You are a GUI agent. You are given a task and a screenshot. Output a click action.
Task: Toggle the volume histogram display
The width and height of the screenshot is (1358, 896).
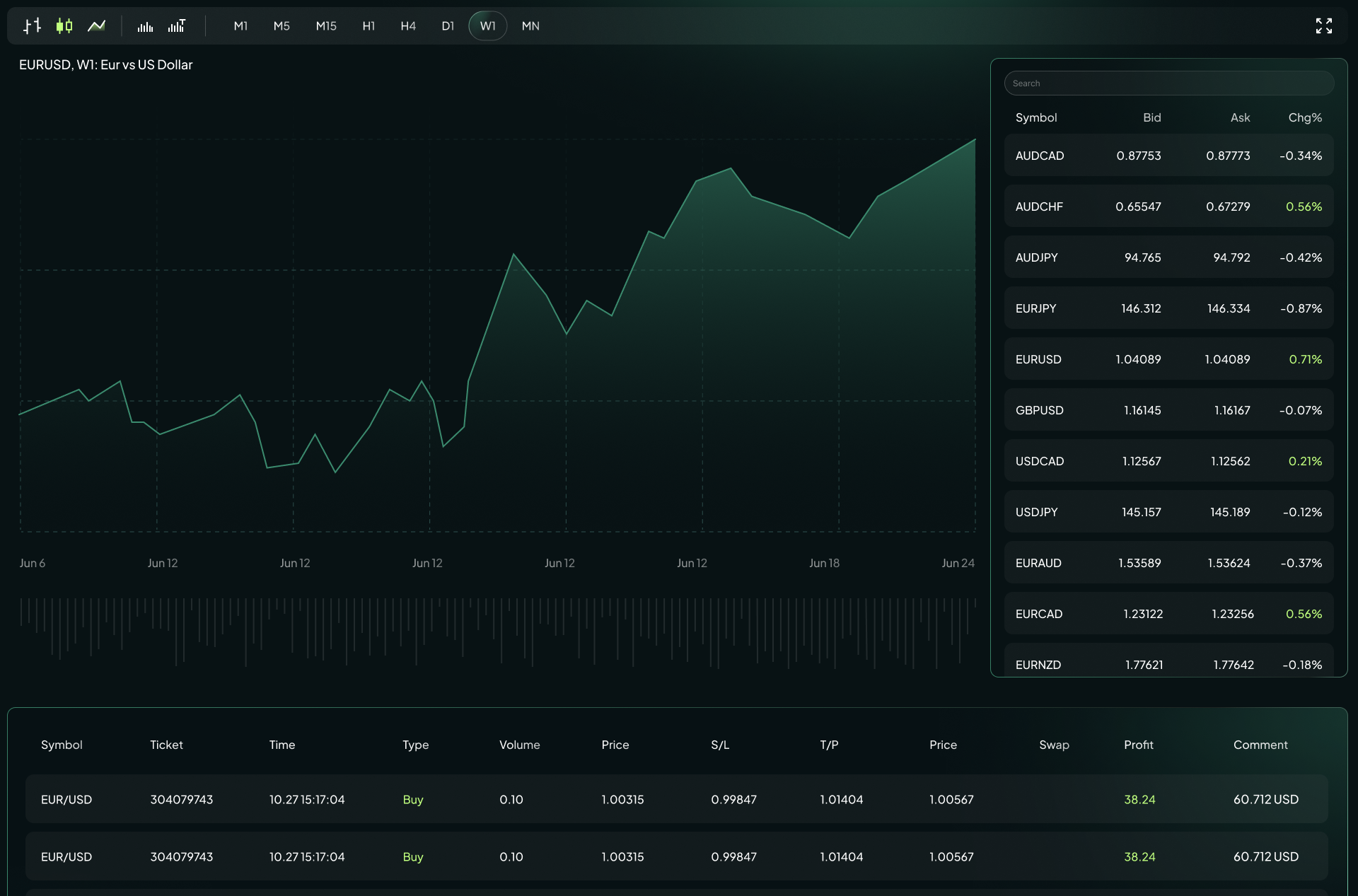click(x=144, y=25)
